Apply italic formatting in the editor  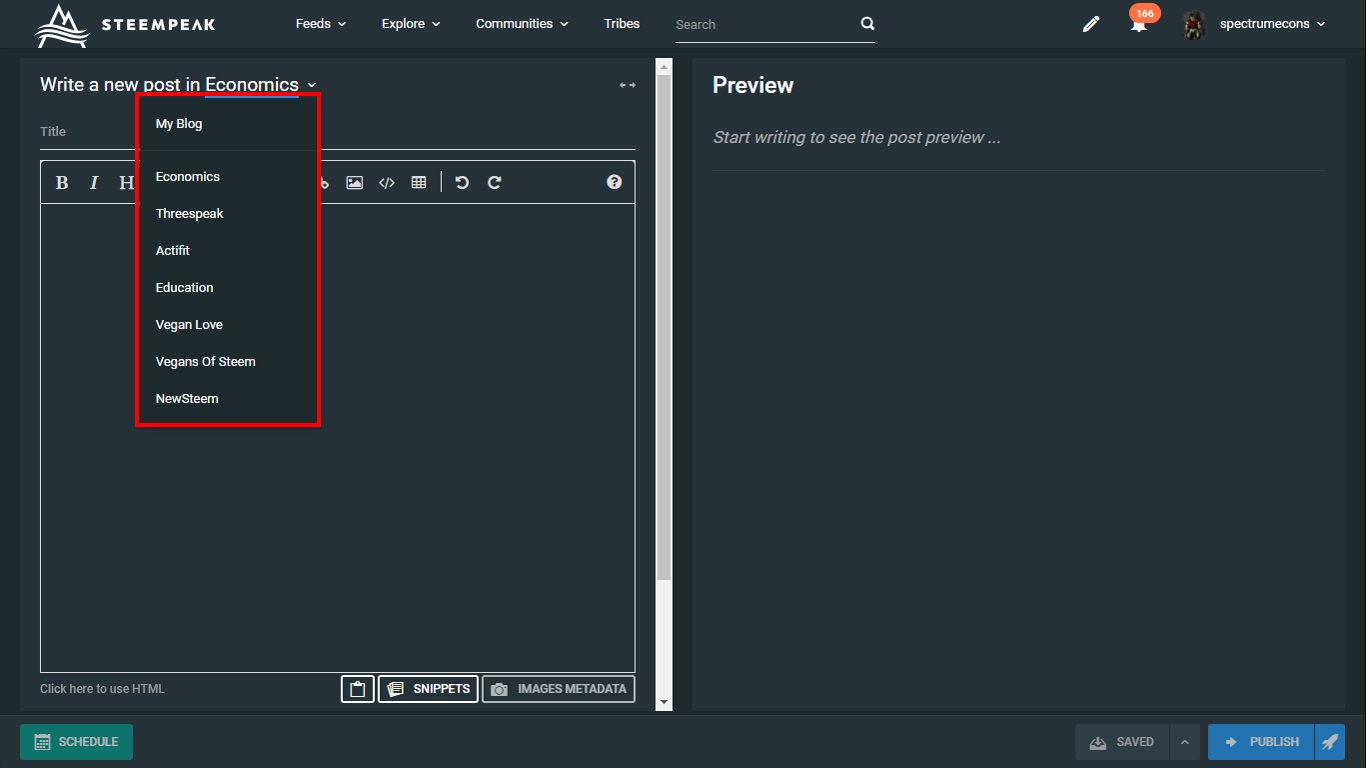[94, 182]
